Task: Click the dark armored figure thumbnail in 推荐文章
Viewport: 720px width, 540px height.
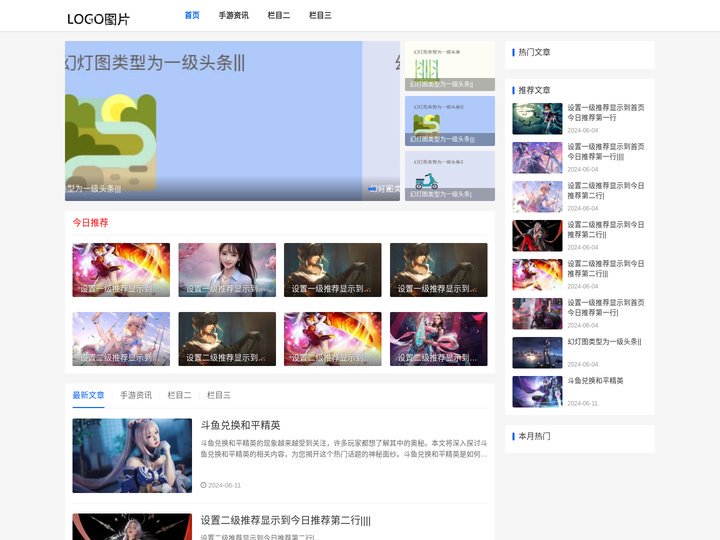Action: pos(537,314)
